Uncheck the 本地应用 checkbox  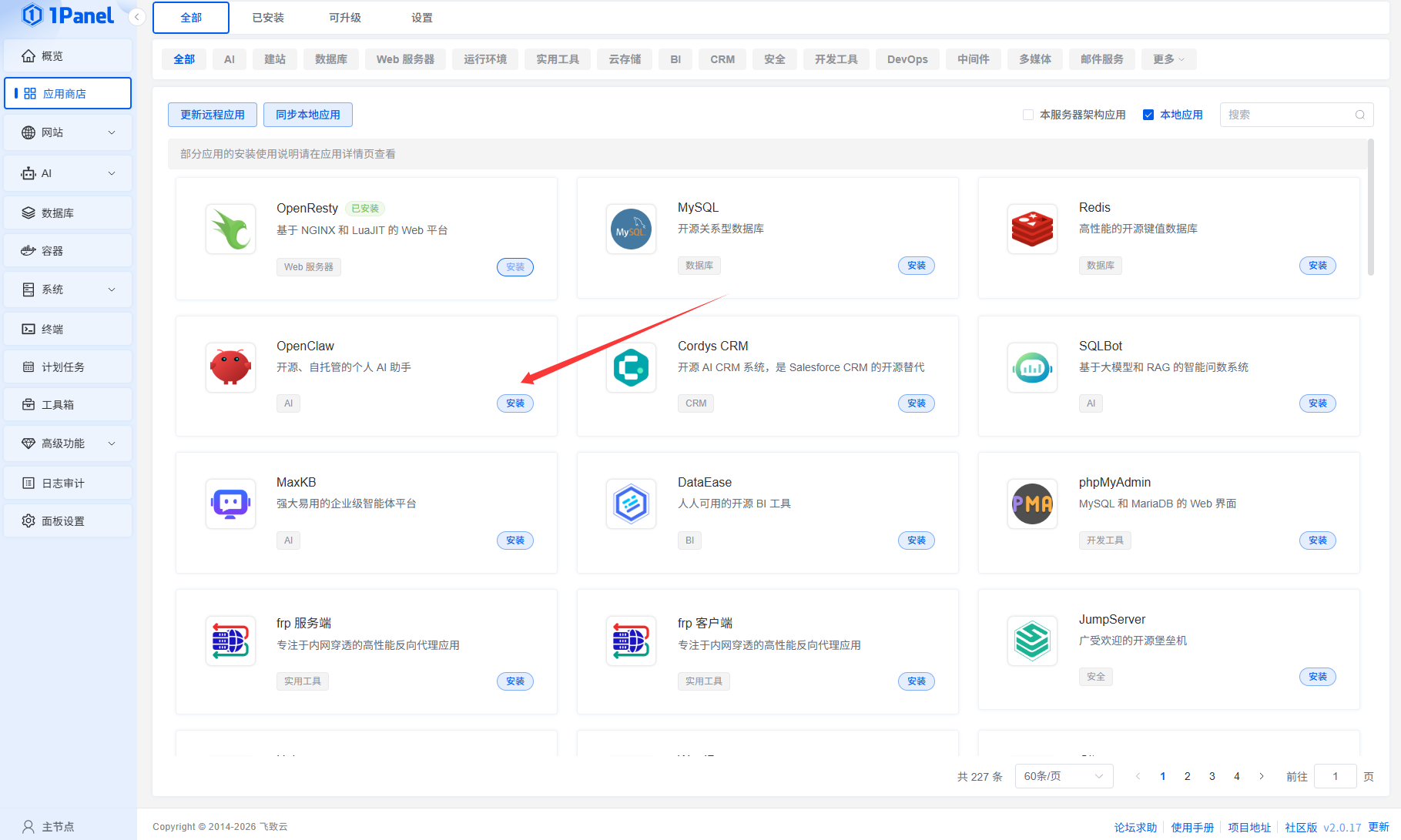[x=1148, y=115]
